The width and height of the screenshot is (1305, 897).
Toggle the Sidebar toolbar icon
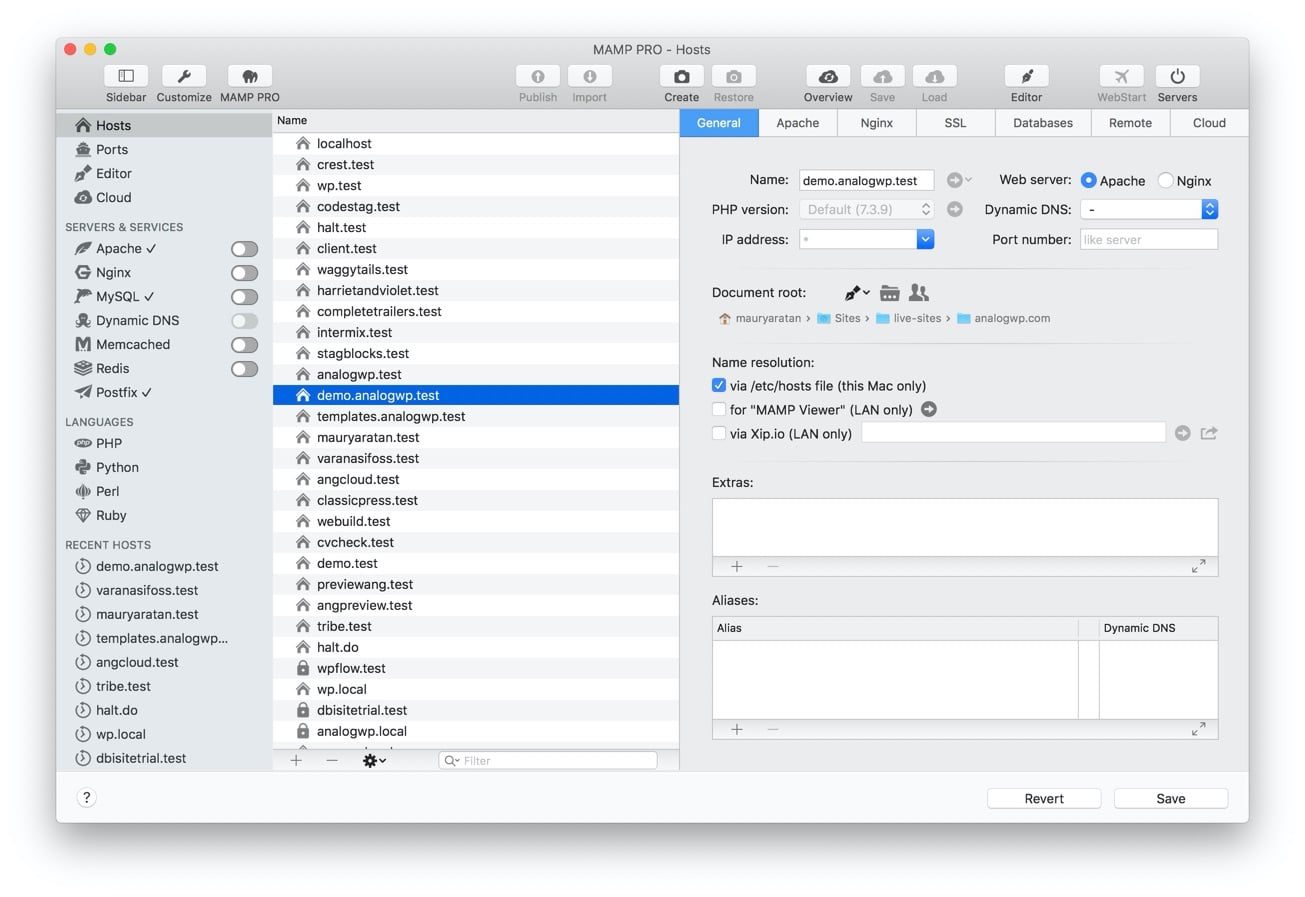(126, 76)
